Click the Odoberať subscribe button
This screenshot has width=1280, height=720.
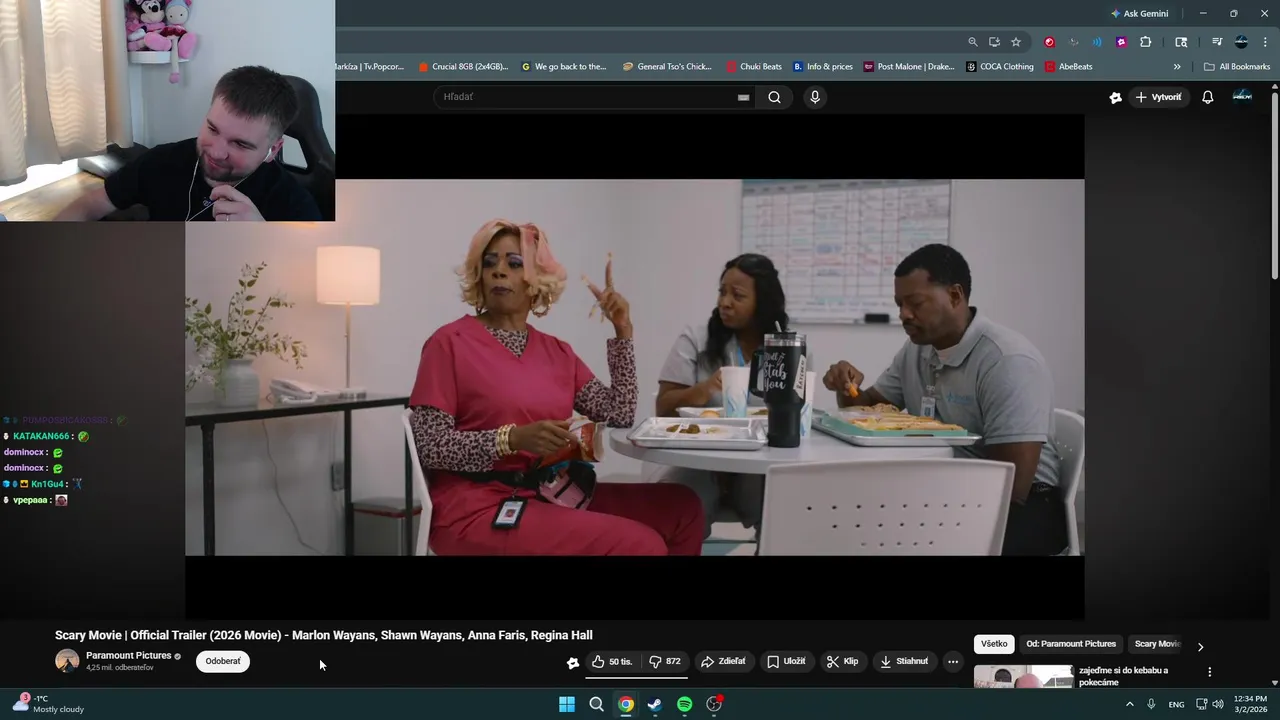point(223,661)
